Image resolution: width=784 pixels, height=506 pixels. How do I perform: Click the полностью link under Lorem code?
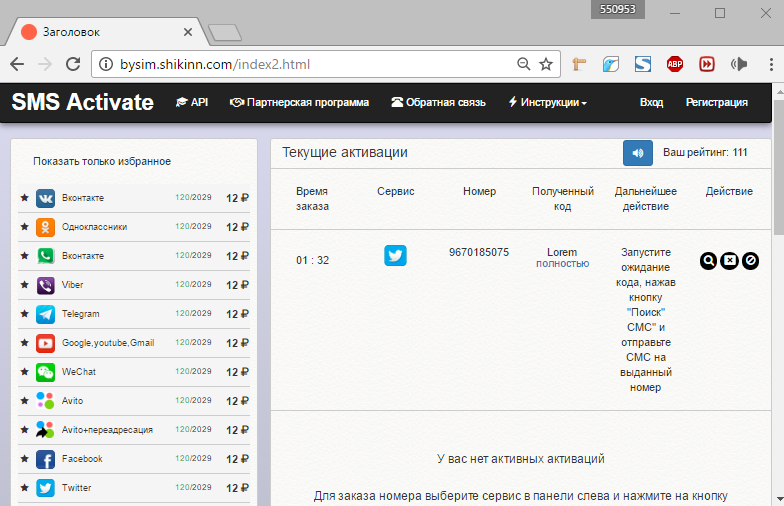point(562,264)
